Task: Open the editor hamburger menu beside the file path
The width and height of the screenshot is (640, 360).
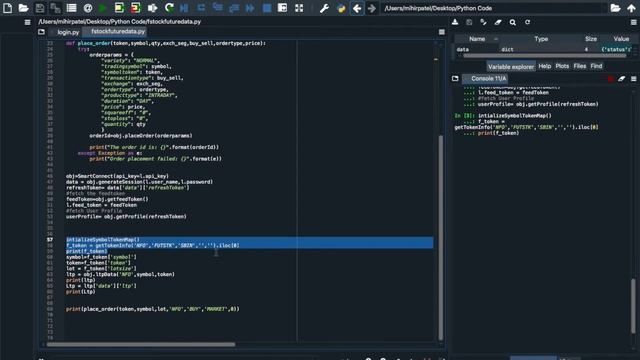Action: tap(27, 22)
